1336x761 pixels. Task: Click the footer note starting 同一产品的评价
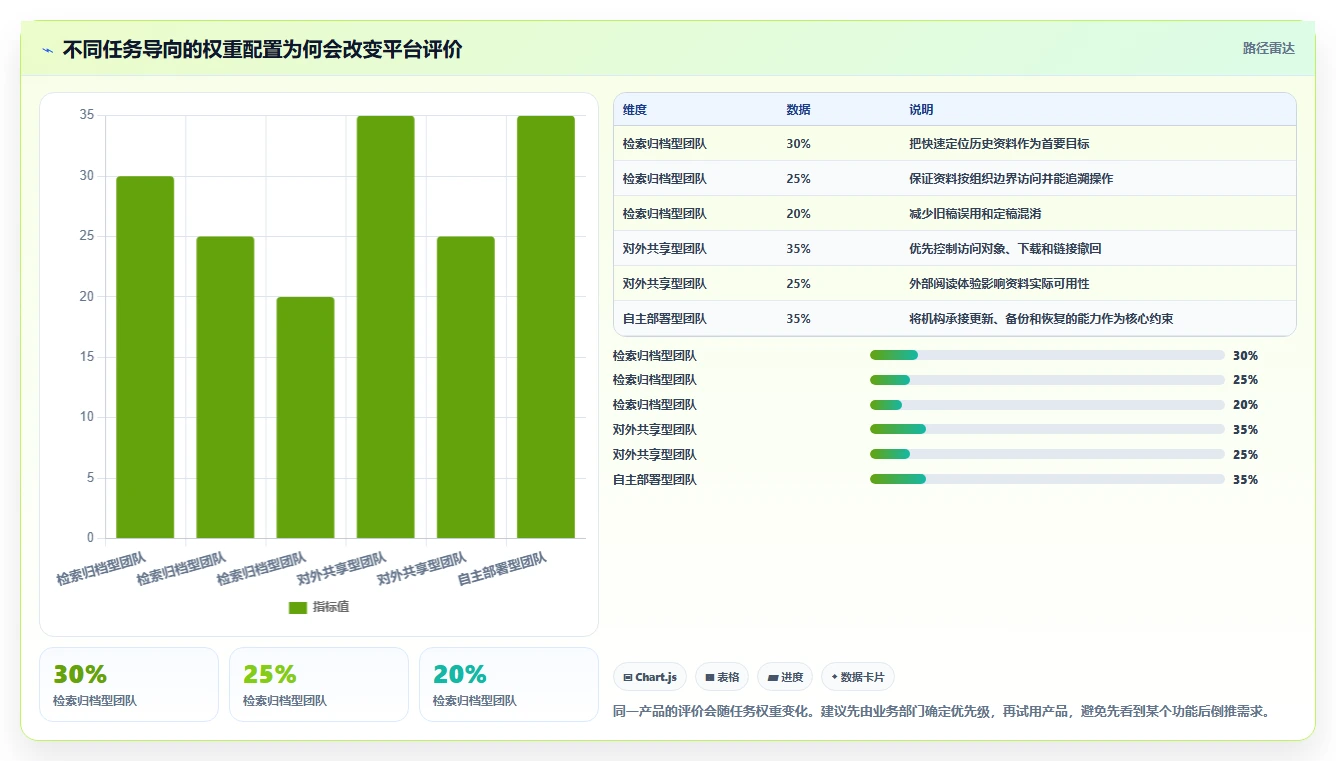(942, 712)
